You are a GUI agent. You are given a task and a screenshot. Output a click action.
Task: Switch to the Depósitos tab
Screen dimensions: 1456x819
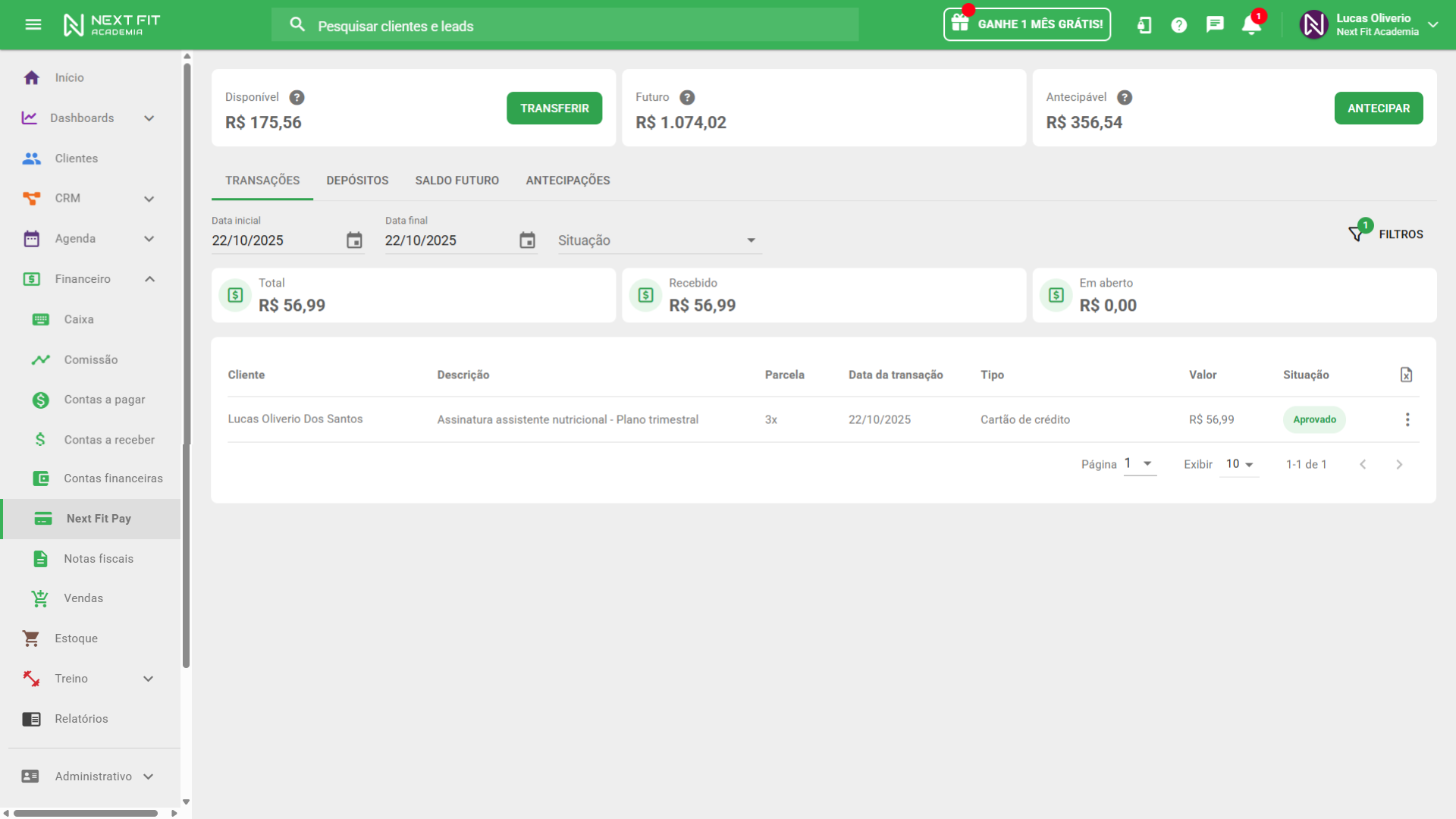tap(357, 180)
